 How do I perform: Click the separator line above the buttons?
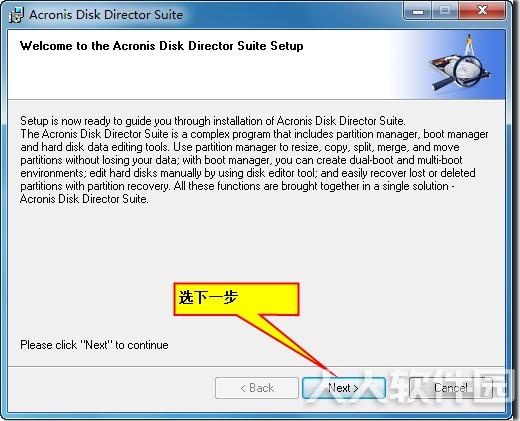[256, 367]
